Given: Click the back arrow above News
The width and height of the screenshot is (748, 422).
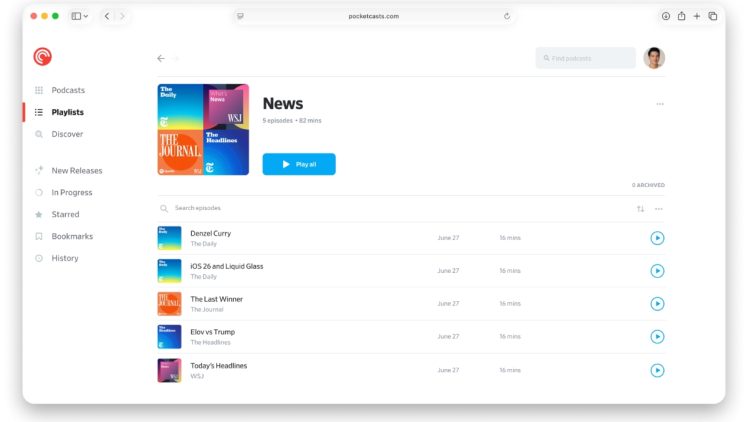Looking at the screenshot, I should (x=160, y=58).
